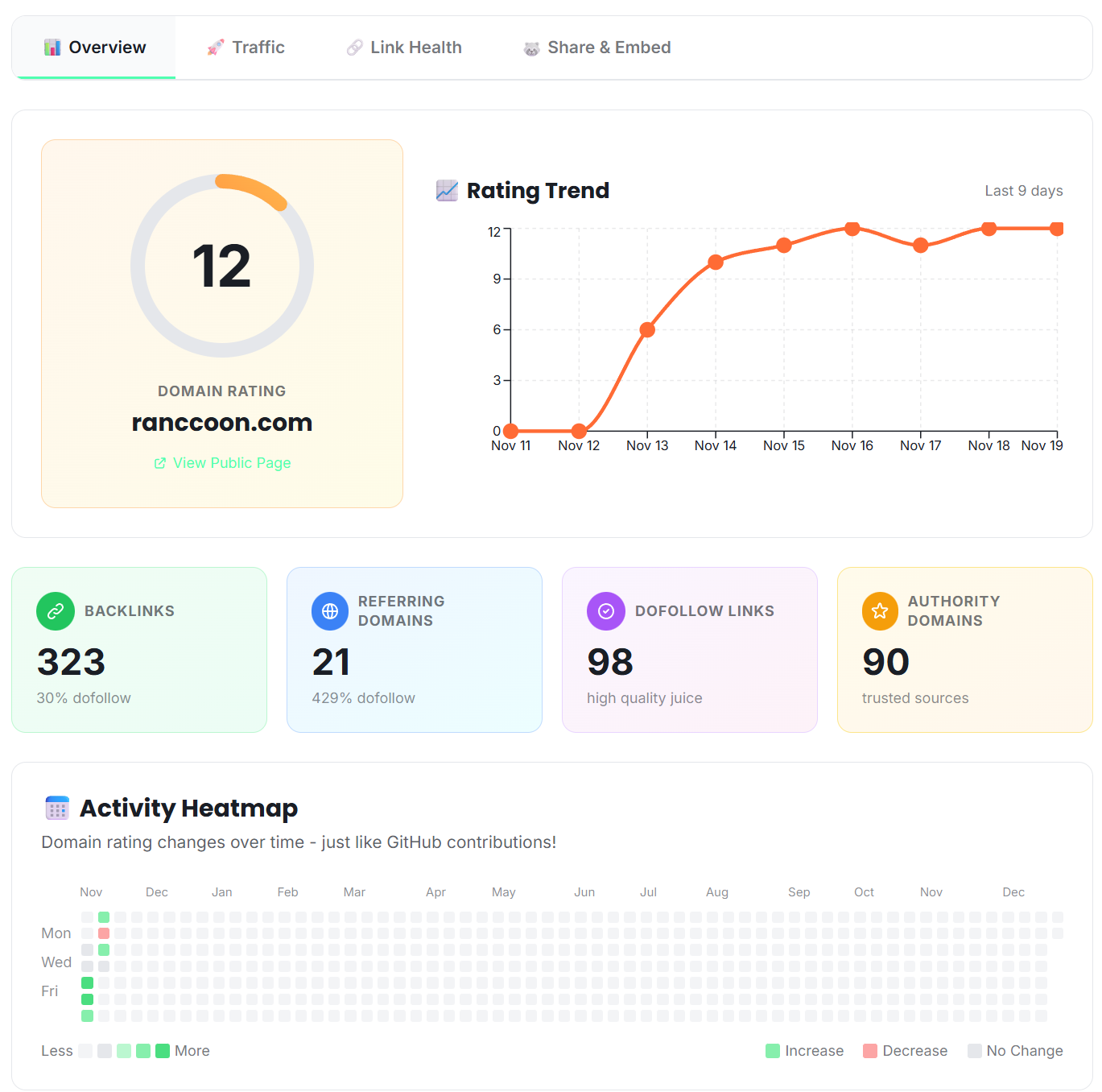Viewport: 1102px width, 1092px height.
Task: Click the Nov 16 data point on chart
Action: click(852, 229)
